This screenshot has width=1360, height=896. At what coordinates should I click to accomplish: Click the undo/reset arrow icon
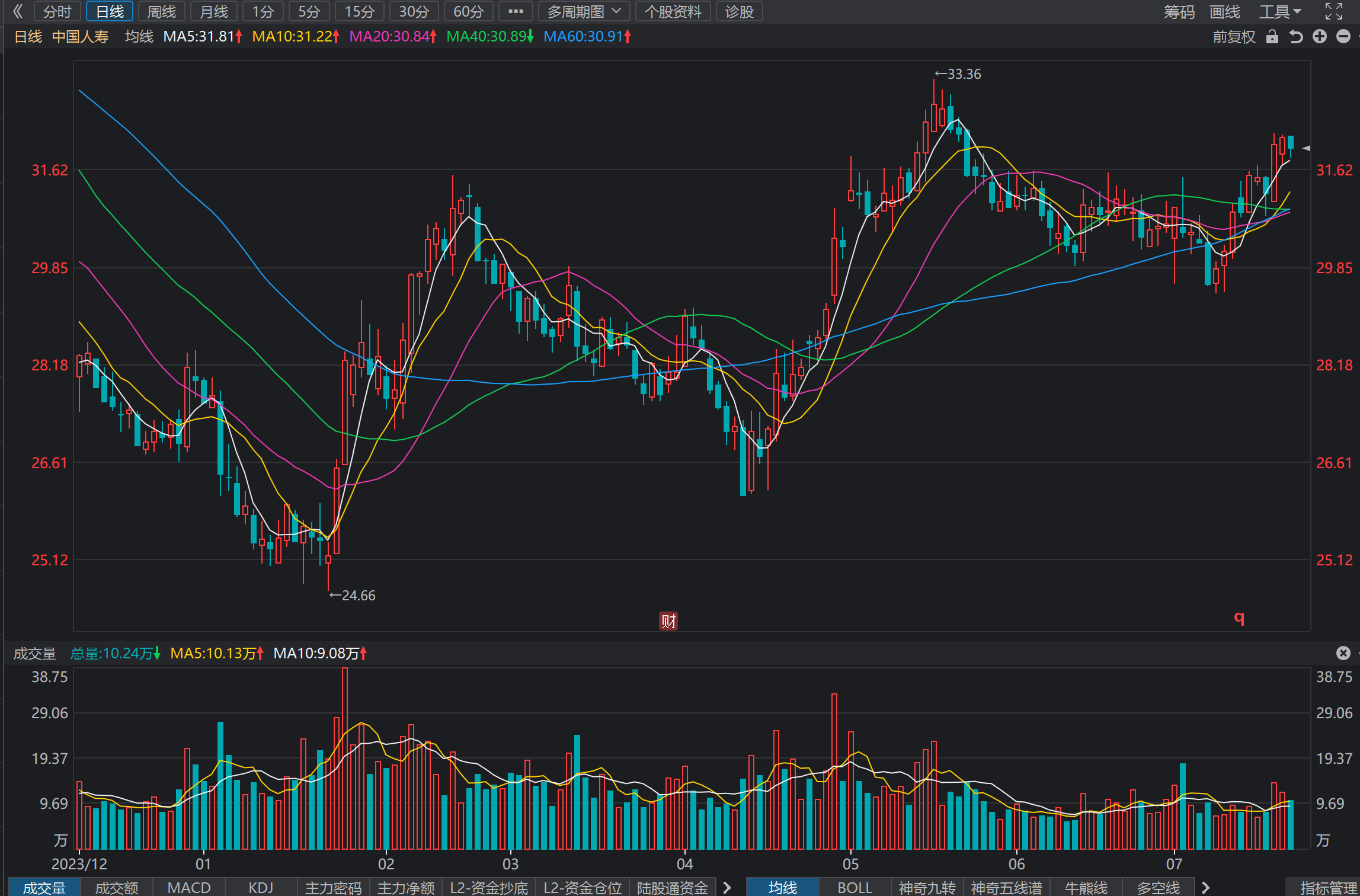pos(1296,37)
